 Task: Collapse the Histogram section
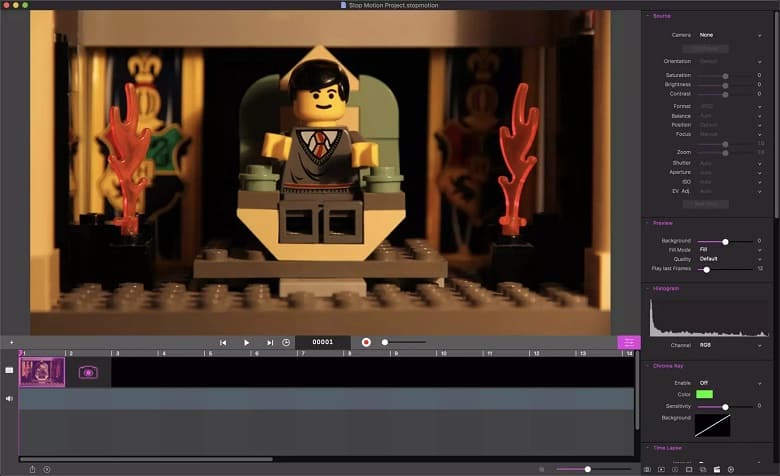(648, 288)
